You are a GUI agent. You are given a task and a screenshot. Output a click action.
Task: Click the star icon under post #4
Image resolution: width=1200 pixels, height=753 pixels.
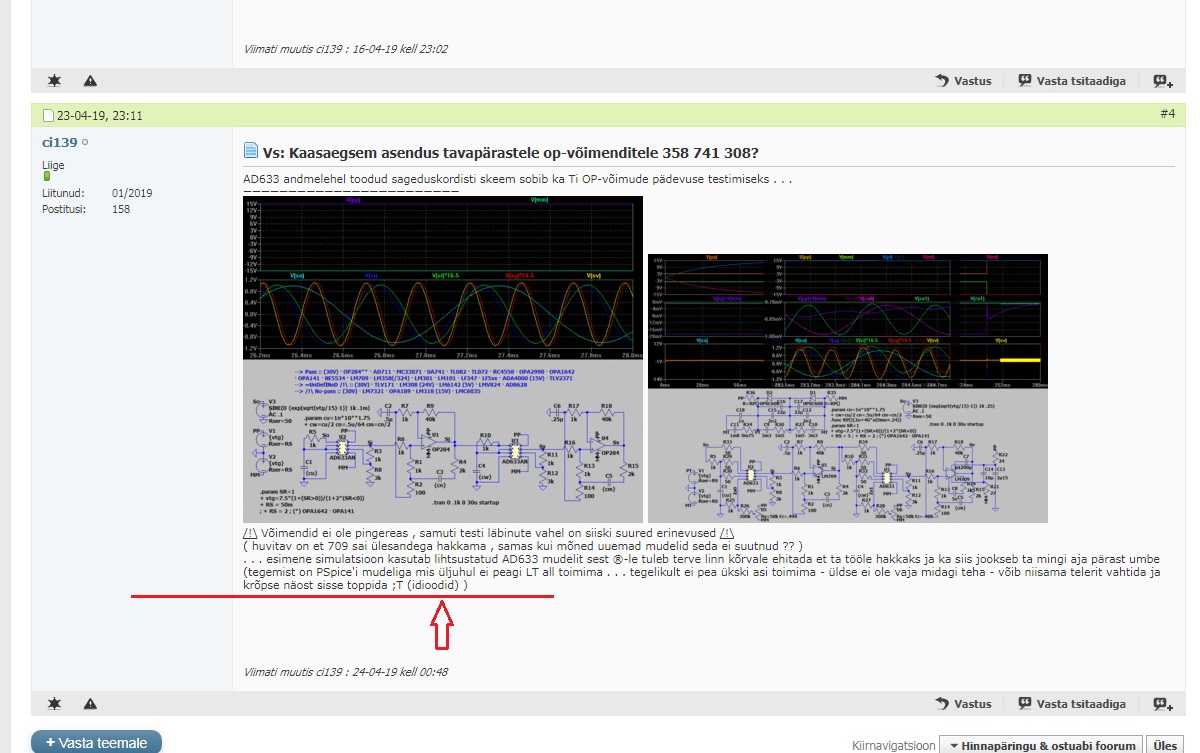click(x=54, y=704)
